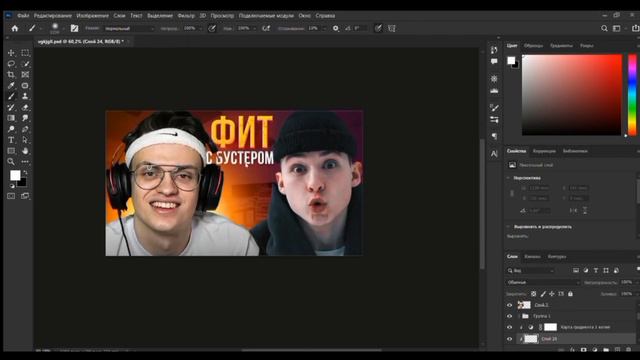
Task: Swap foreground and background colors
Action: [25, 173]
